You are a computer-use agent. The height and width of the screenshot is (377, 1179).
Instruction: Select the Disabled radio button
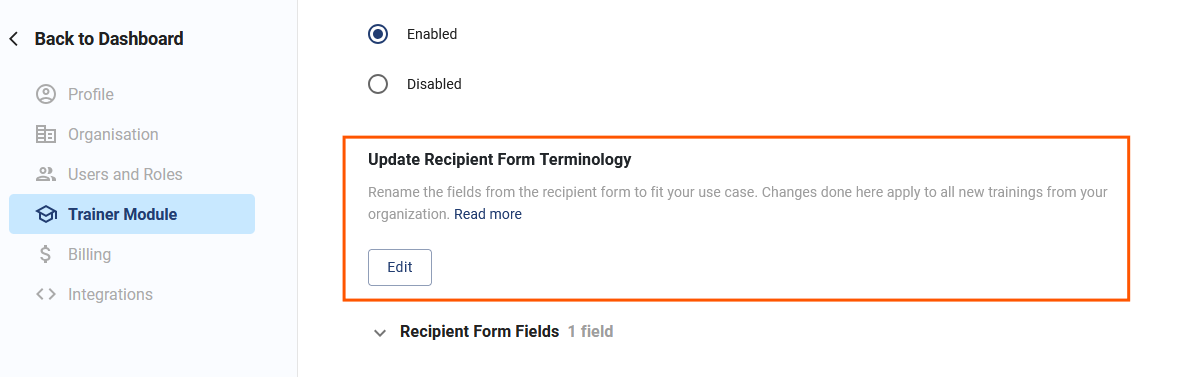378,84
